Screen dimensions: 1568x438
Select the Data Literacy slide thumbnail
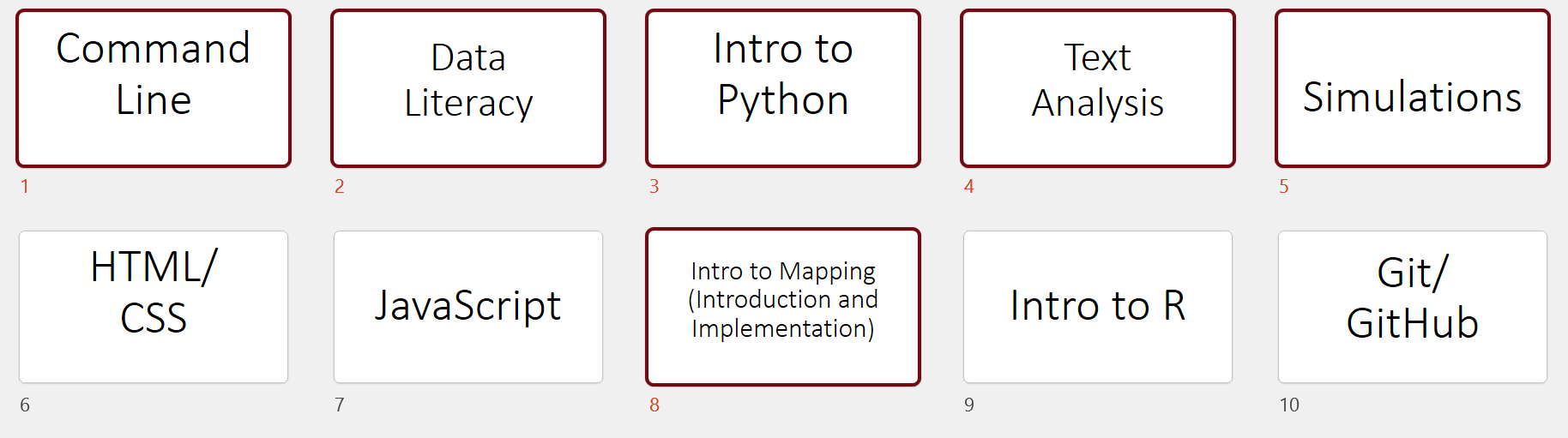coord(468,88)
